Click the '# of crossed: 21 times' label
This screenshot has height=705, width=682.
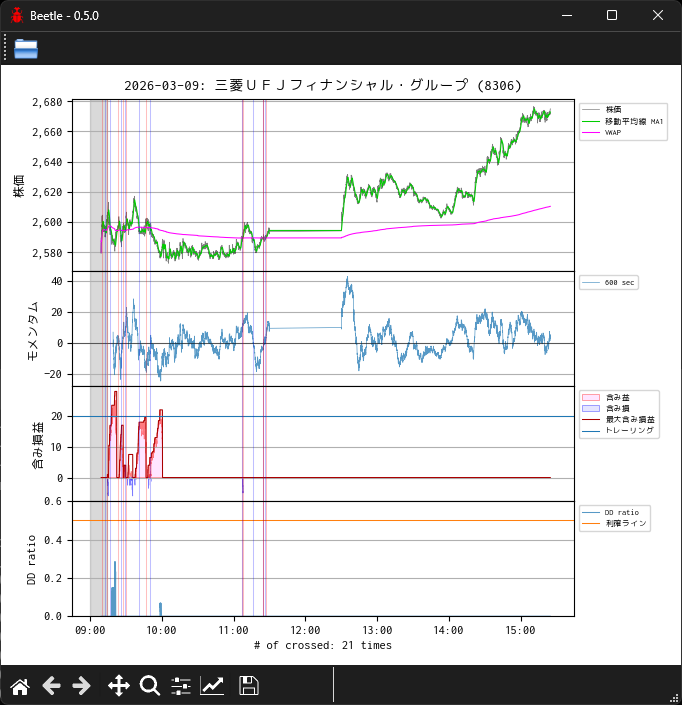pyautogui.click(x=323, y=645)
